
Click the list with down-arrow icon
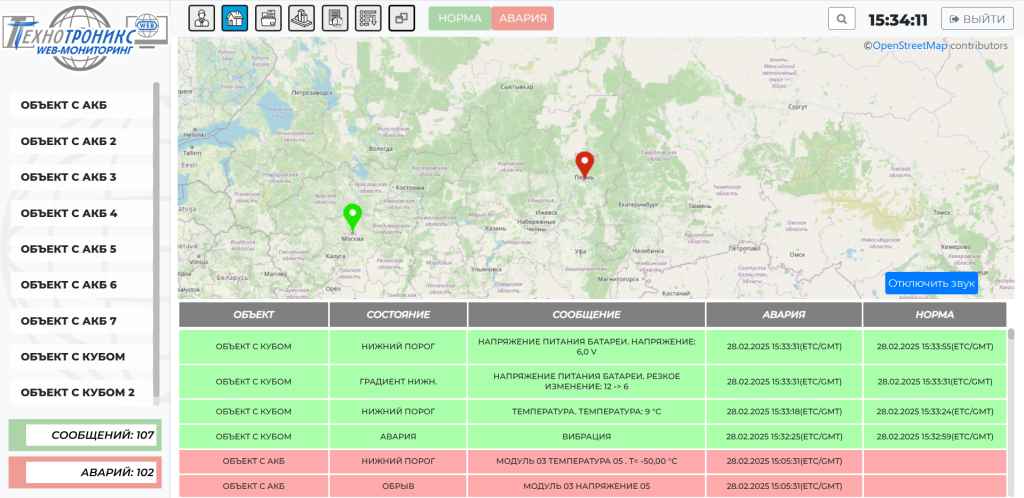368,18
